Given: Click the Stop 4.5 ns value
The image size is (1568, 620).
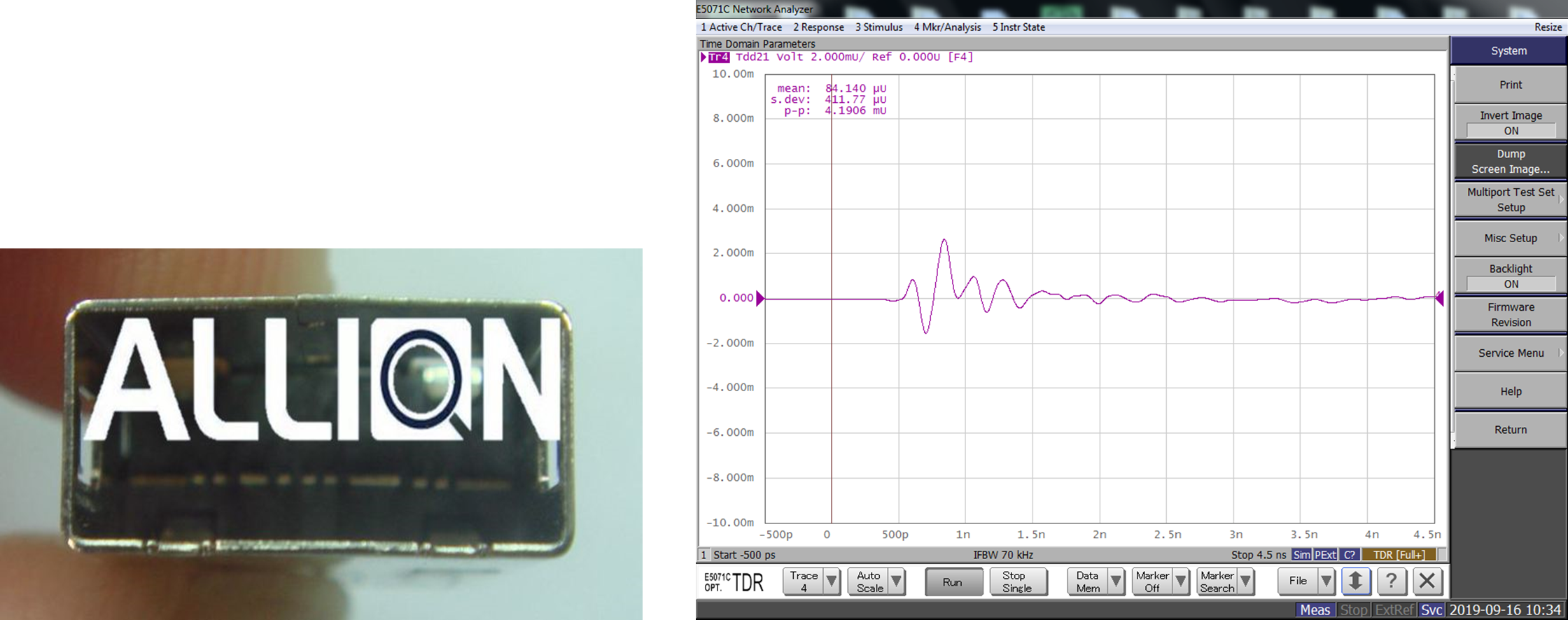Looking at the screenshot, I should [1258, 555].
